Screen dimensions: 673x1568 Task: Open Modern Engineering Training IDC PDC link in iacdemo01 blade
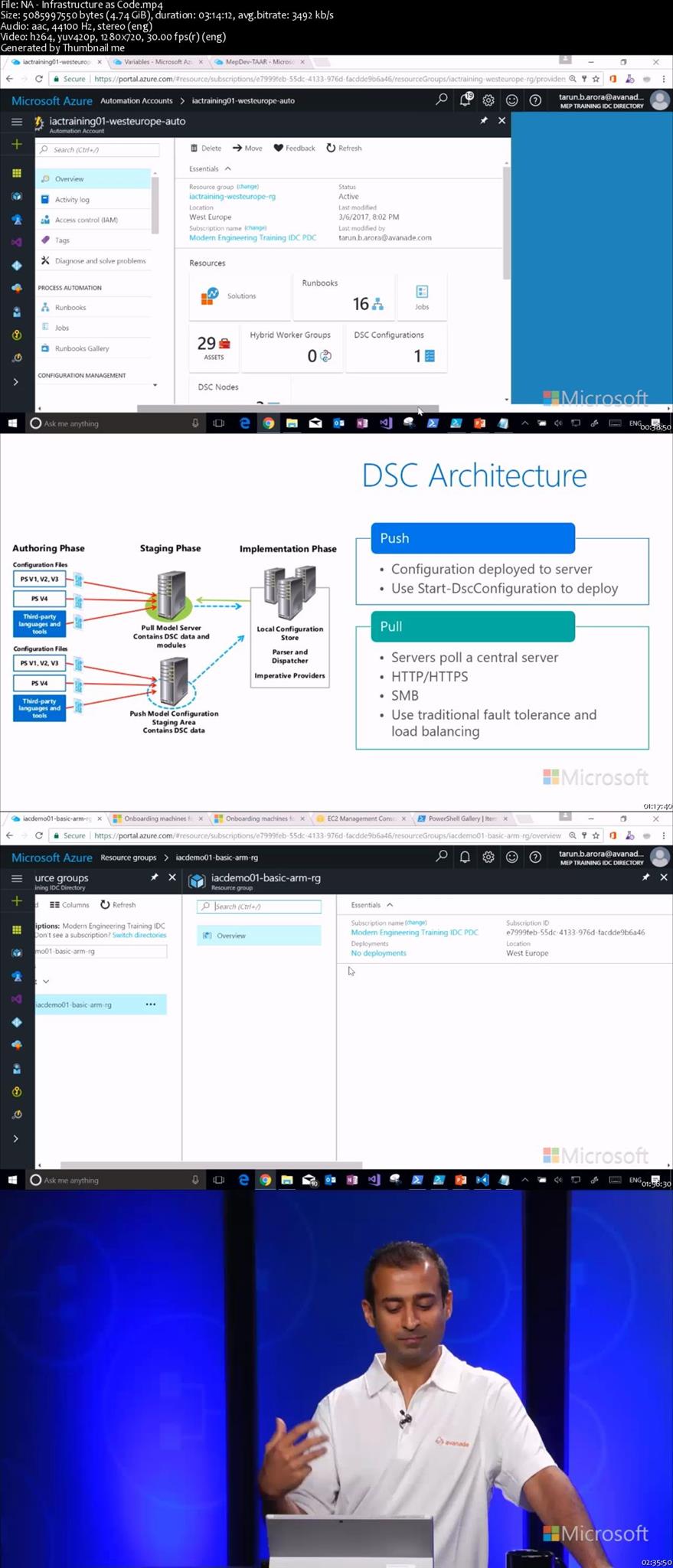pos(414,933)
